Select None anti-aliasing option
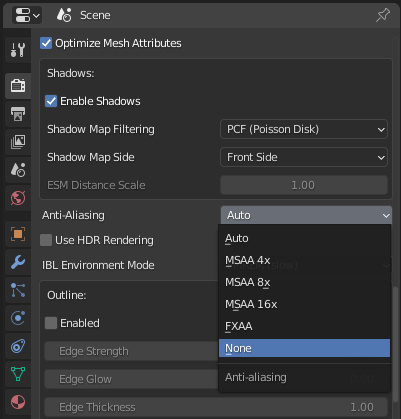The image size is (401, 419). [304, 348]
